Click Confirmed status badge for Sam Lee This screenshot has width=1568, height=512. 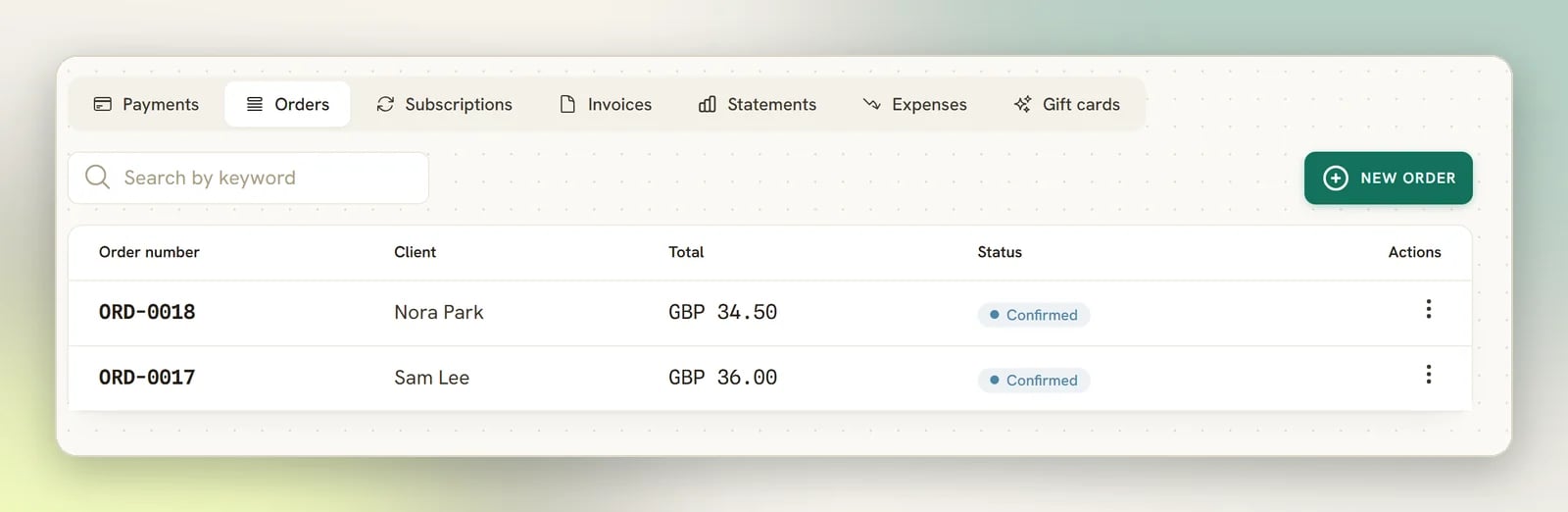(1033, 381)
